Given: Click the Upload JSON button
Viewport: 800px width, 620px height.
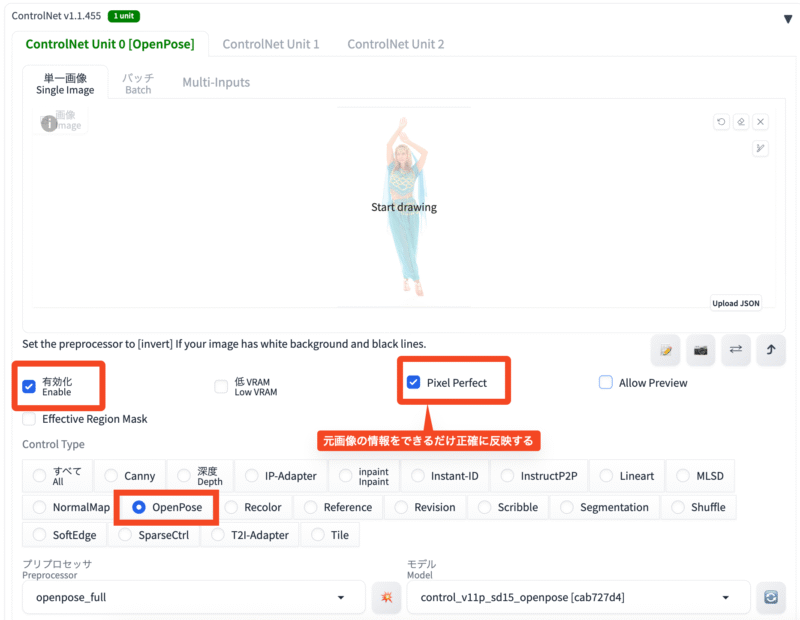Looking at the screenshot, I should (x=736, y=303).
